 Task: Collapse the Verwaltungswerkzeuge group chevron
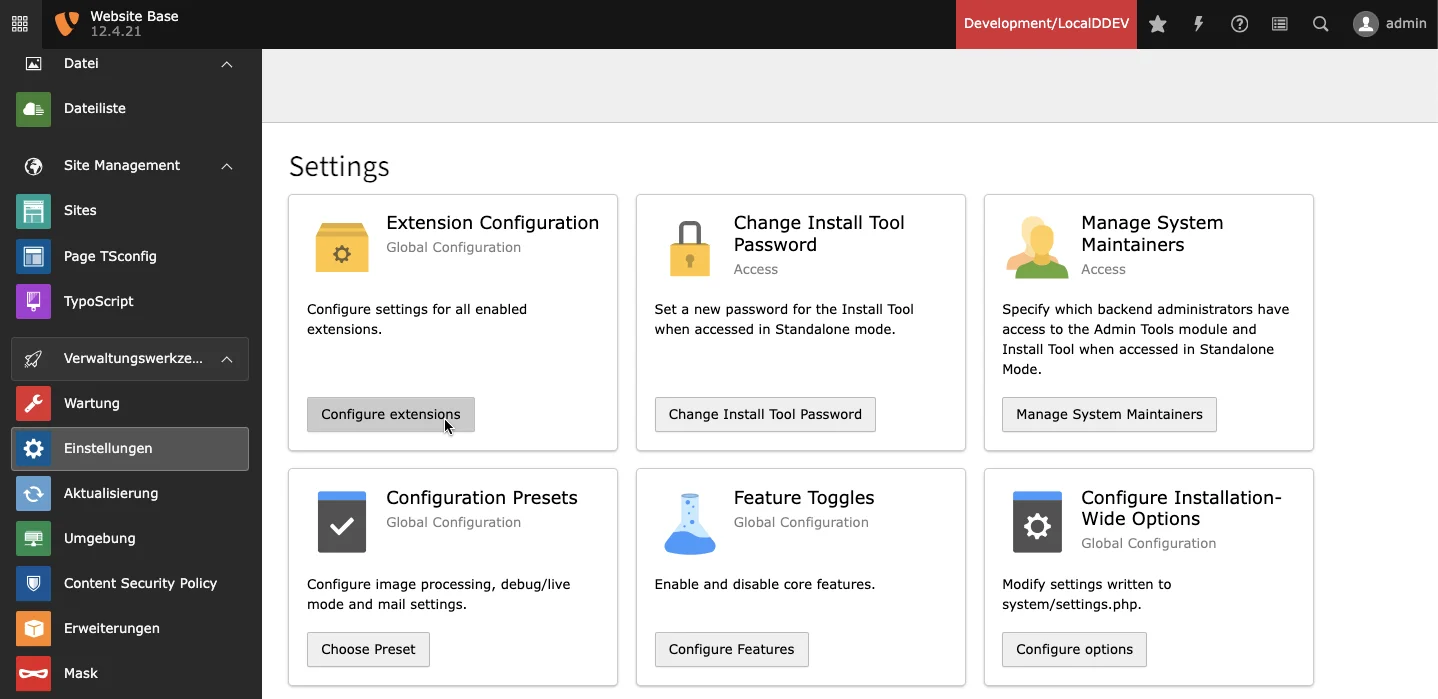tap(227, 359)
